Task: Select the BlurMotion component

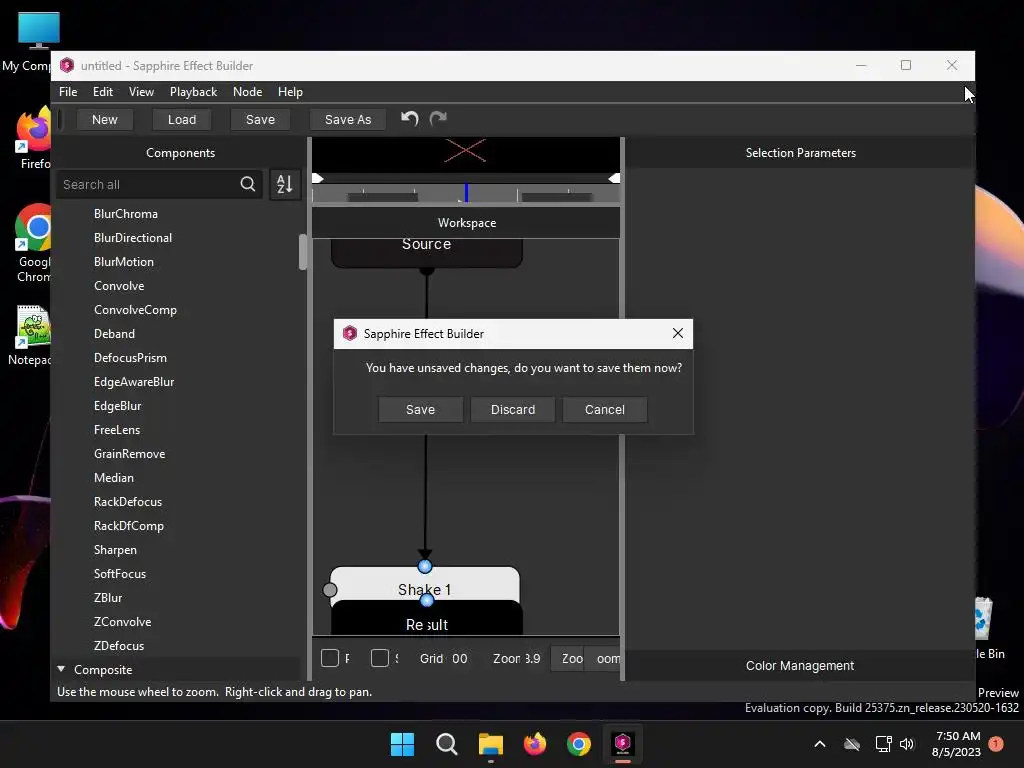Action: pos(123,262)
